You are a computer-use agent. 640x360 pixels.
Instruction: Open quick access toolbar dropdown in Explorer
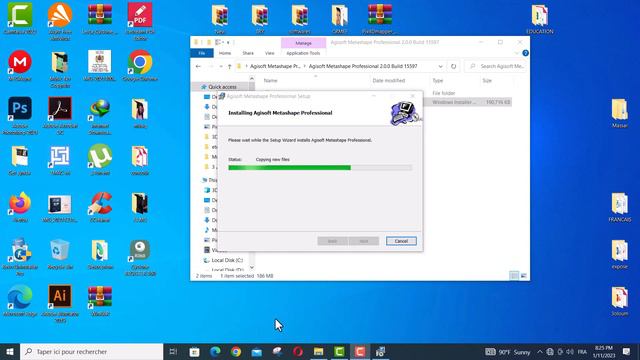228,42
